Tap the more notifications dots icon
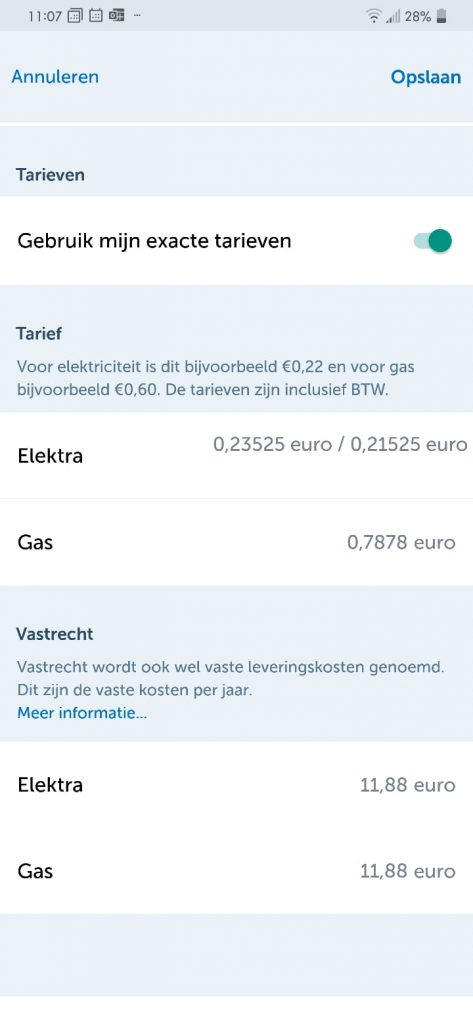This screenshot has height=1024, width=473. pos(137,14)
